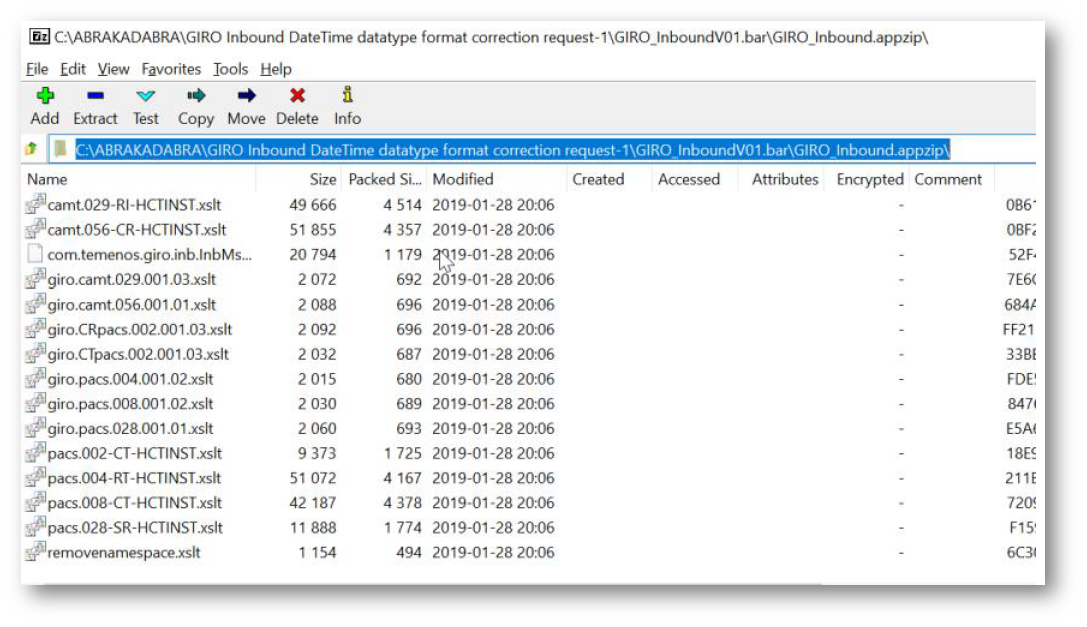Open the Tools menu
The image size is (1087, 627).
[230, 69]
